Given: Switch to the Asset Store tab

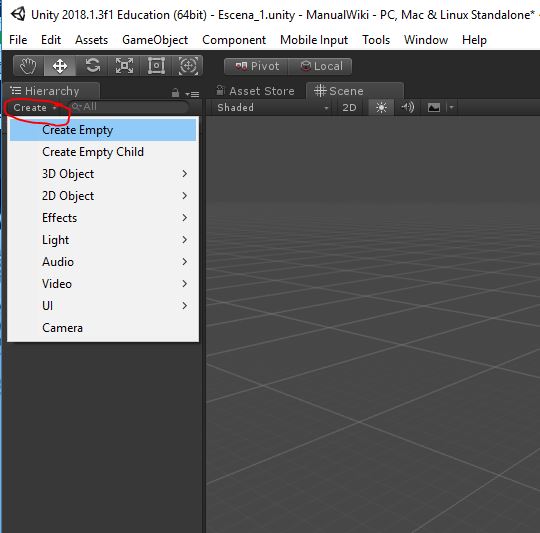Looking at the screenshot, I should point(256,91).
